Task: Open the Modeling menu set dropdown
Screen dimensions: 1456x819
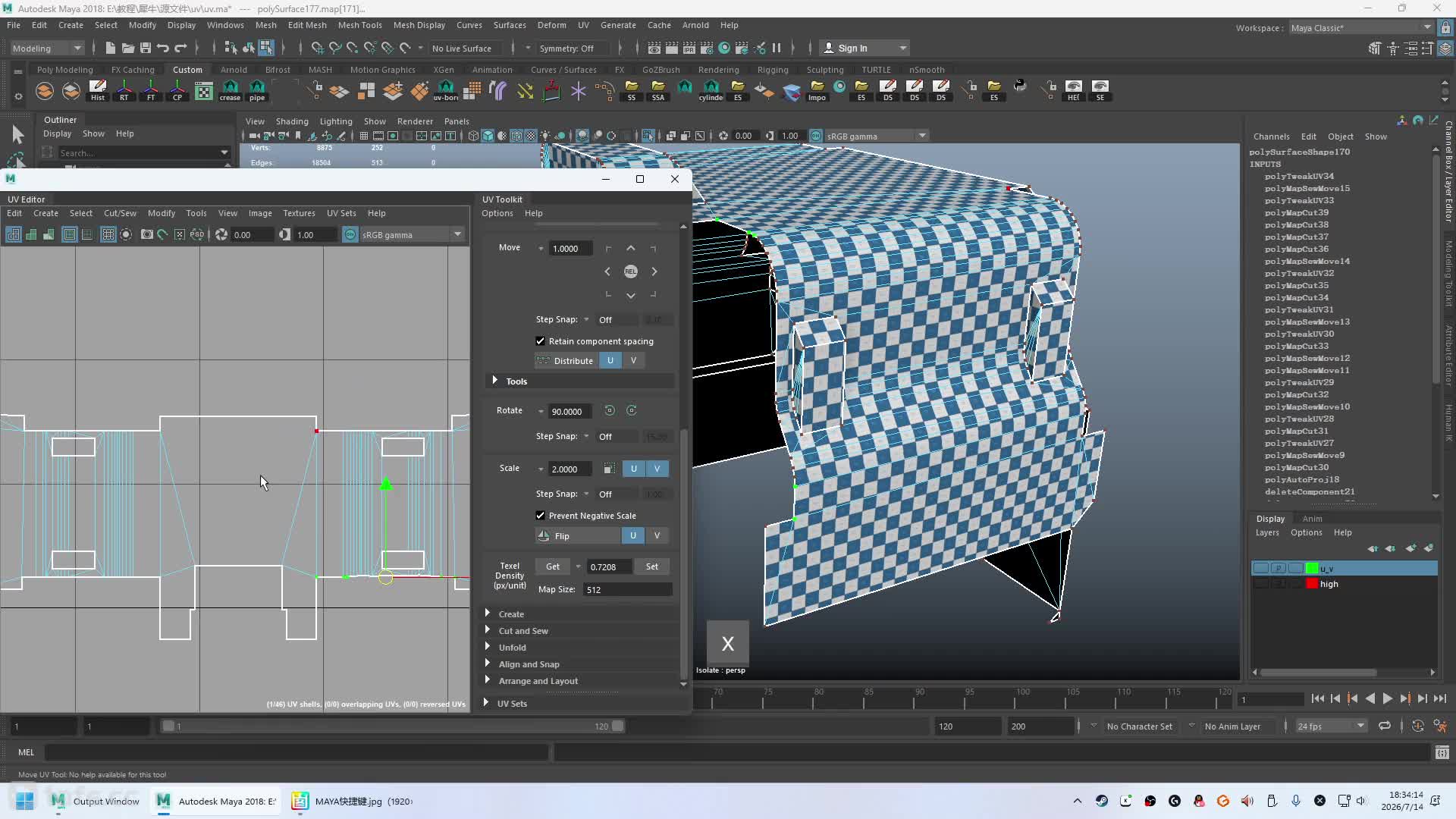Action: [47, 48]
